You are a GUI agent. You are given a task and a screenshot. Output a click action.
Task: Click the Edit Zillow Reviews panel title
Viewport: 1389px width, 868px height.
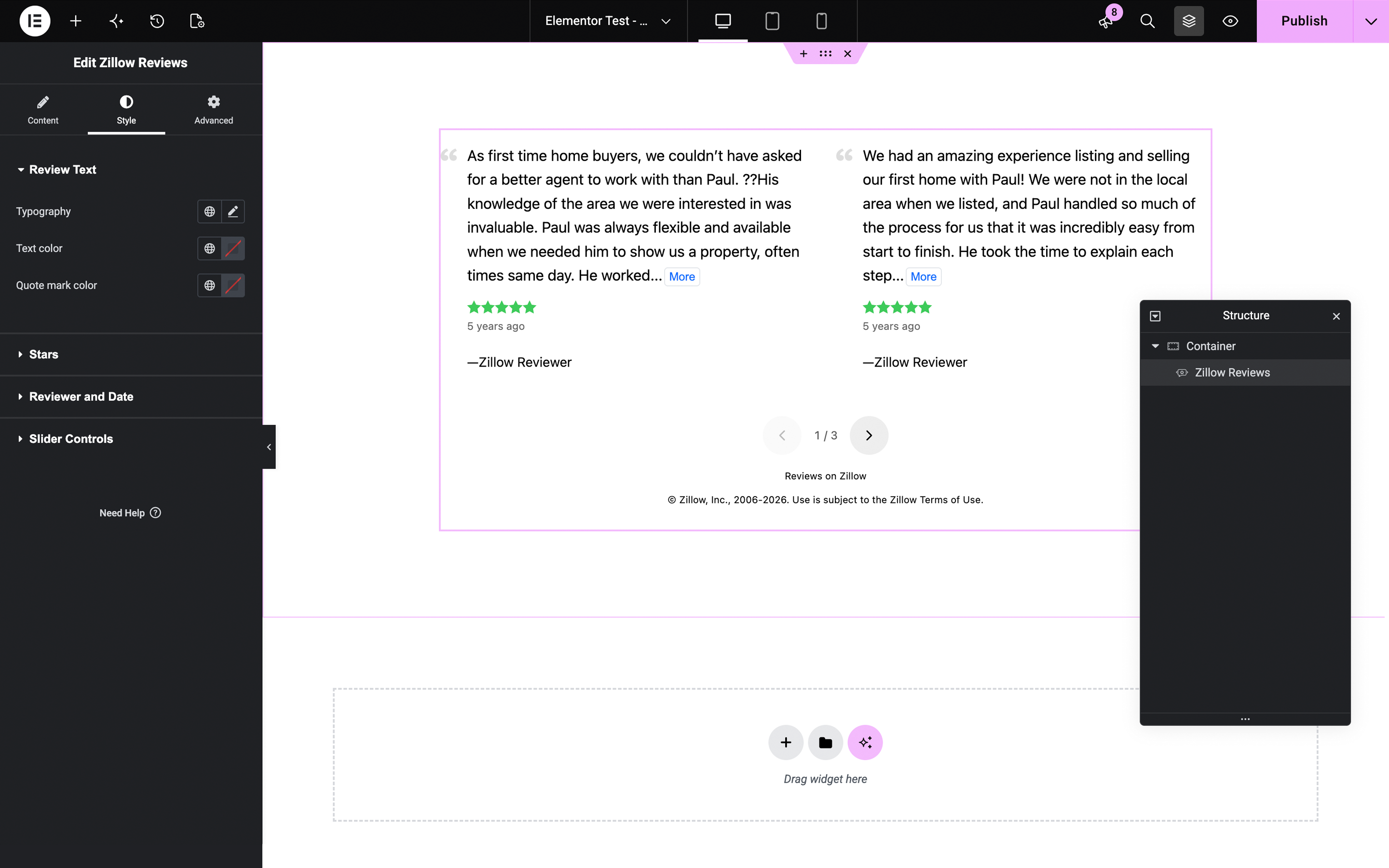tap(130, 63)
